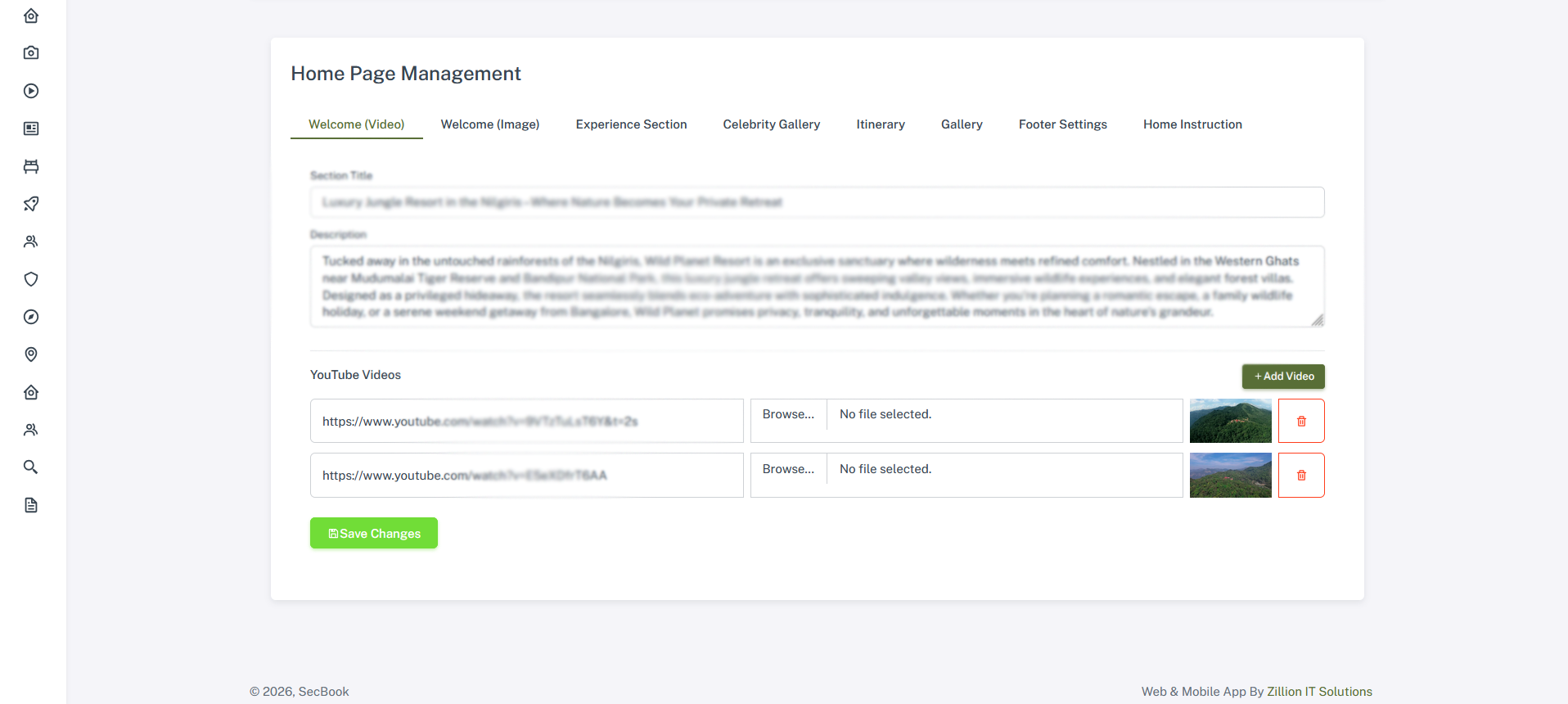This screenshot has height=704, width=1568.
Task: Click into the Section Title field
Action: click(x=817, y=202)
